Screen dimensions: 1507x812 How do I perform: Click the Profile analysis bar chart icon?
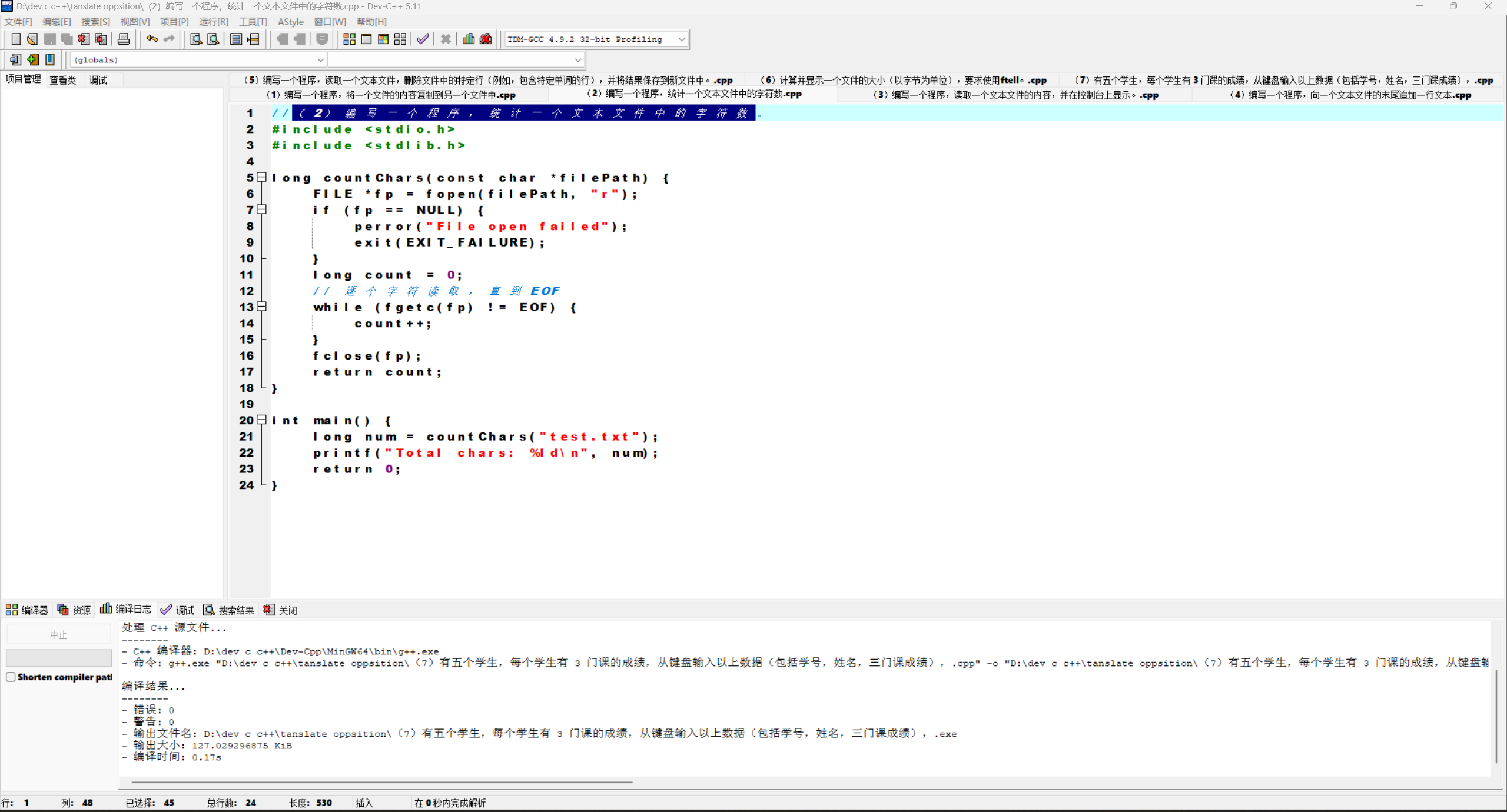[469, 39]
